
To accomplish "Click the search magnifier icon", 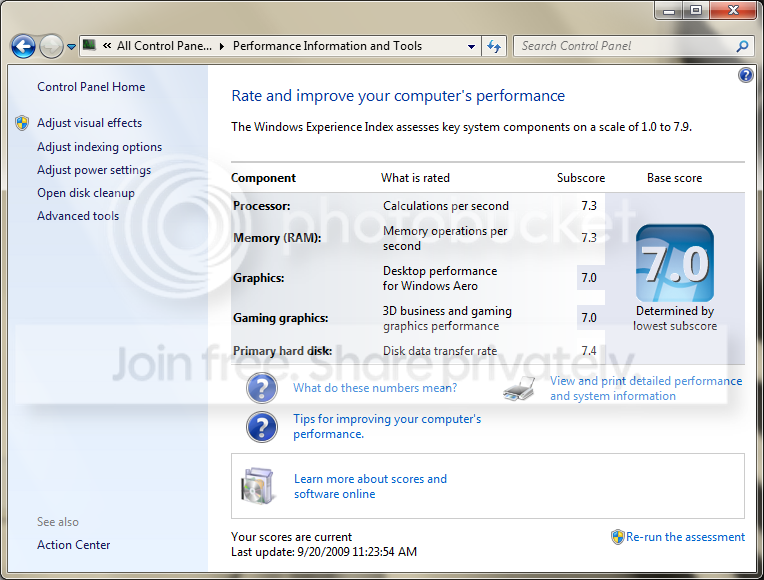I will click(x=742, y=46).
